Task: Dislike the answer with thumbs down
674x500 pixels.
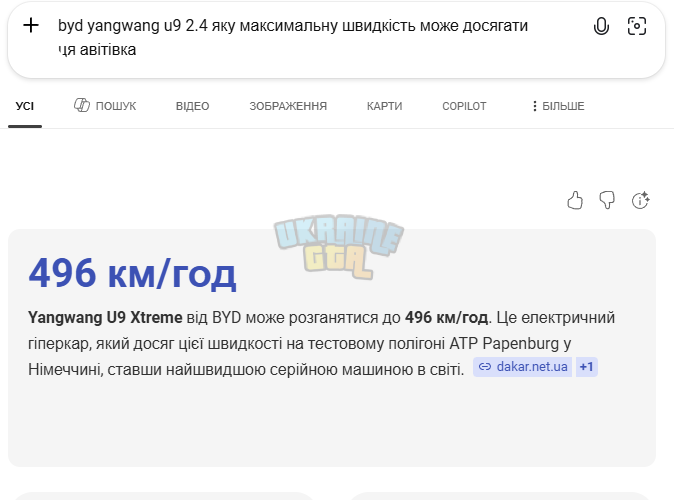Action: (607, 200)
